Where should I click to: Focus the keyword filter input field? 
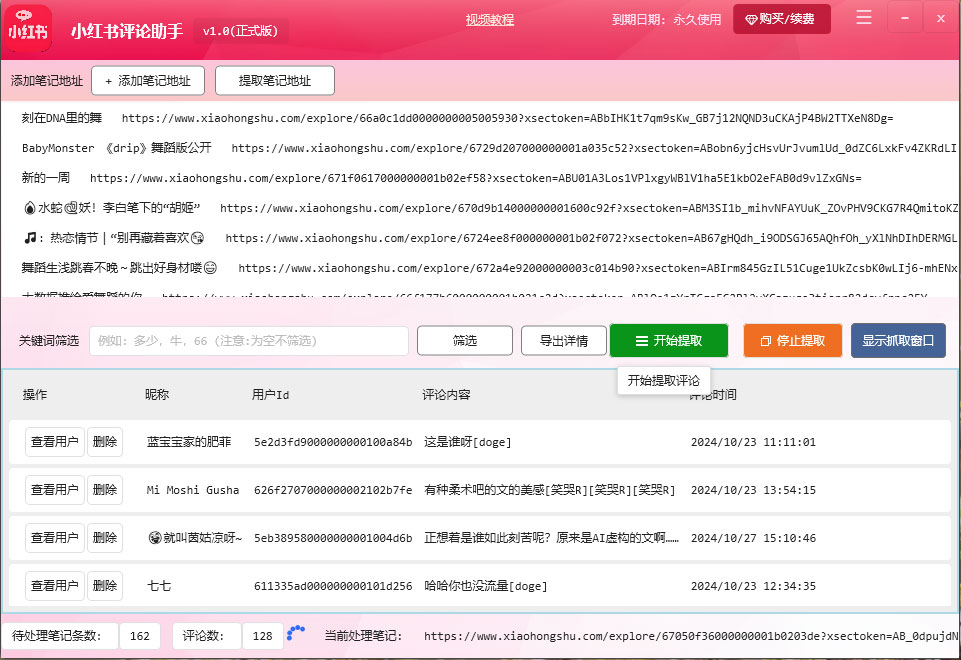coord(248,341)
